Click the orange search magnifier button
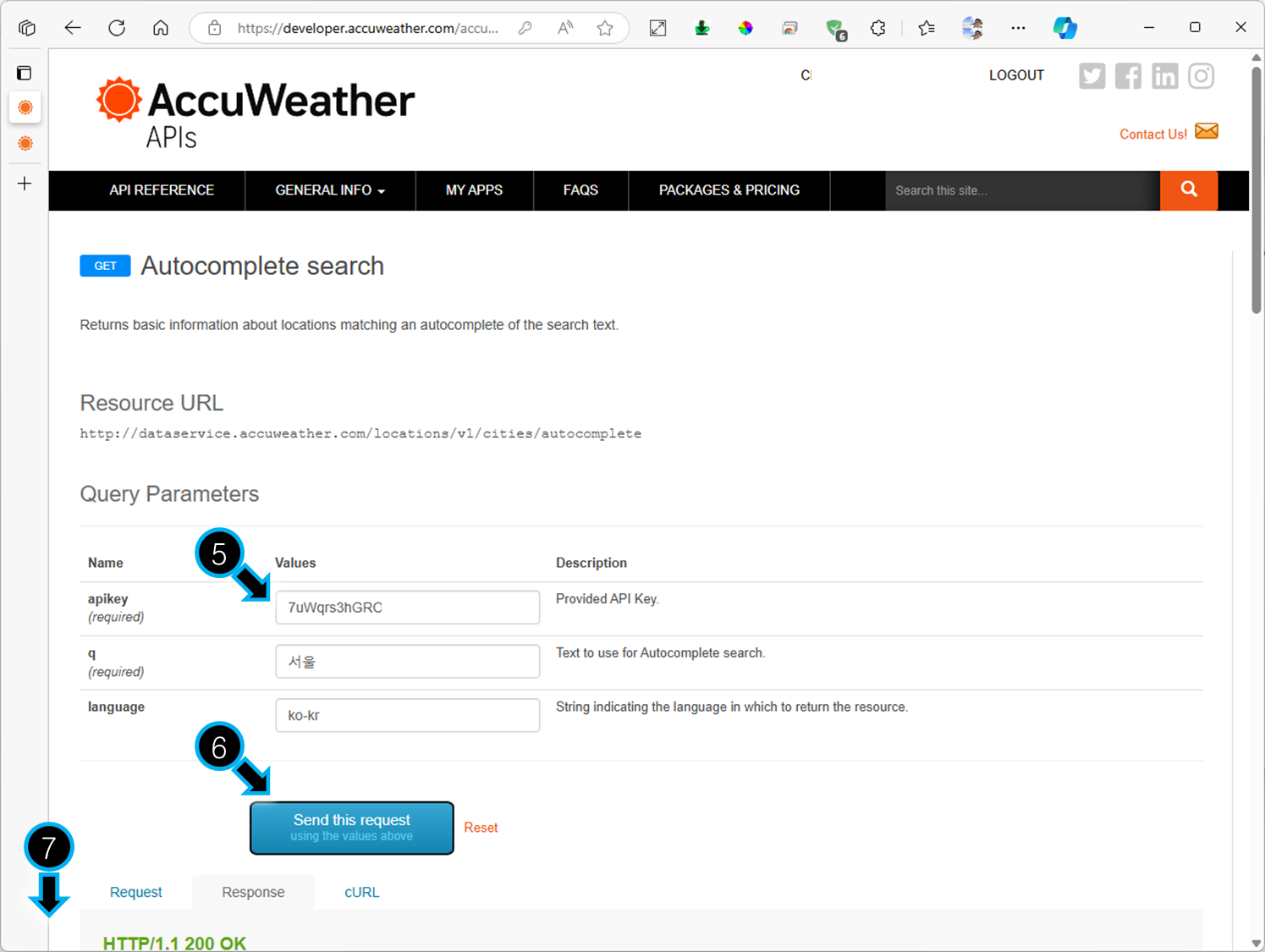Viewport: 1265px width, 952px height. coord(1189,190)
